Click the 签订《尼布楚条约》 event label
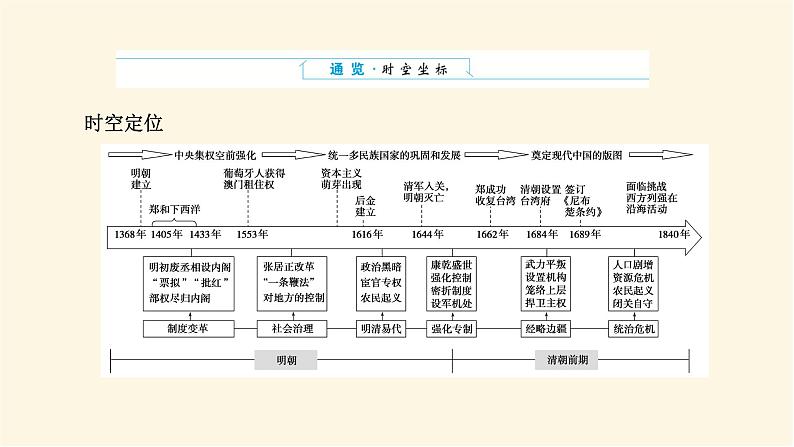This screenshot has width=794, height=447. click(583, 200)
